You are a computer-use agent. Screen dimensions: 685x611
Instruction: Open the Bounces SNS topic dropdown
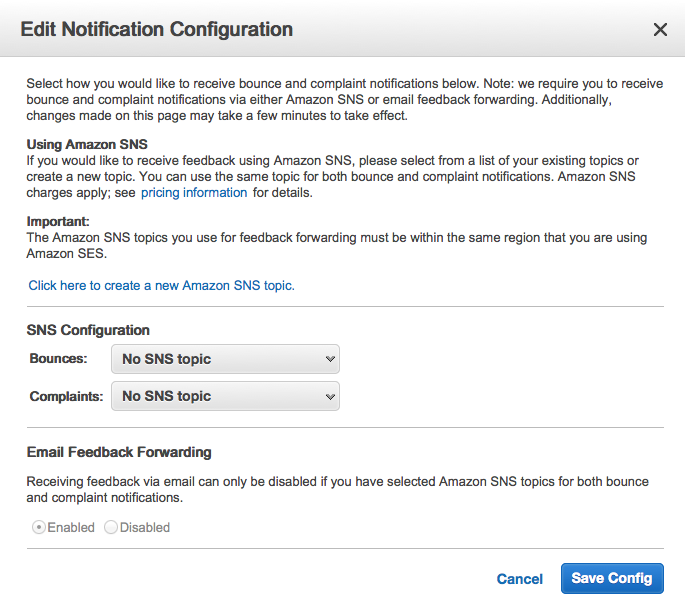click(x=225, y=359)
